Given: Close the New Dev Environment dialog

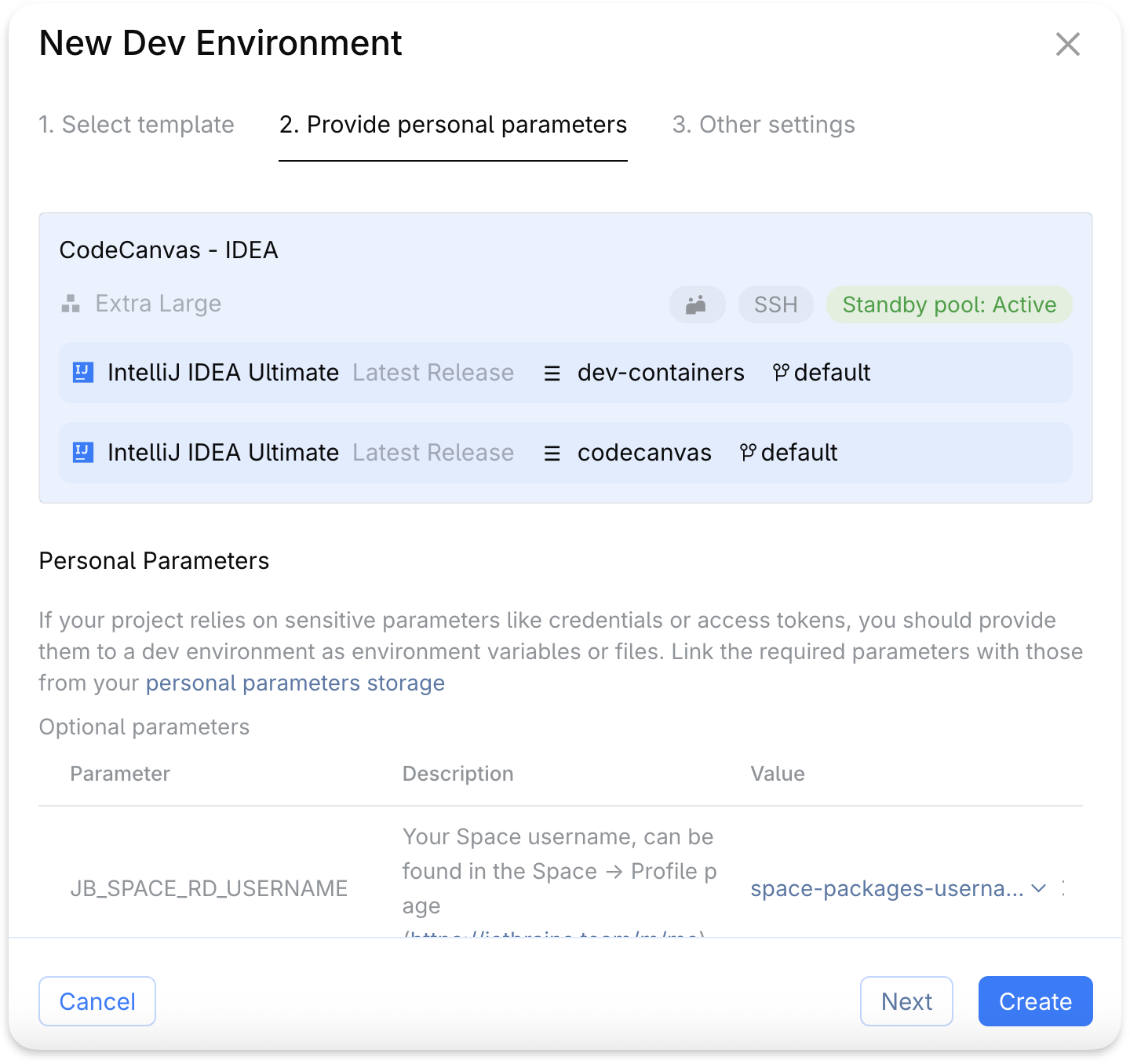Looking at the screenshot, I should click(1067, 45).
